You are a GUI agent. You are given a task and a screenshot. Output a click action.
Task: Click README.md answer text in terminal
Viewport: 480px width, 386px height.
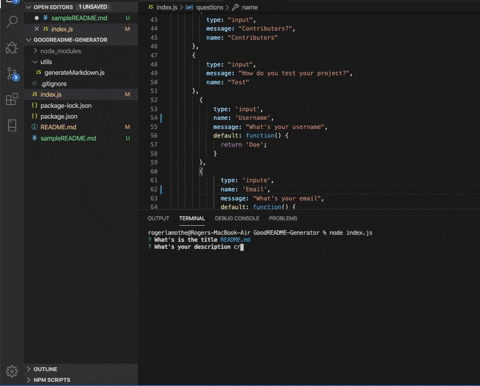(x=235, y=240)
